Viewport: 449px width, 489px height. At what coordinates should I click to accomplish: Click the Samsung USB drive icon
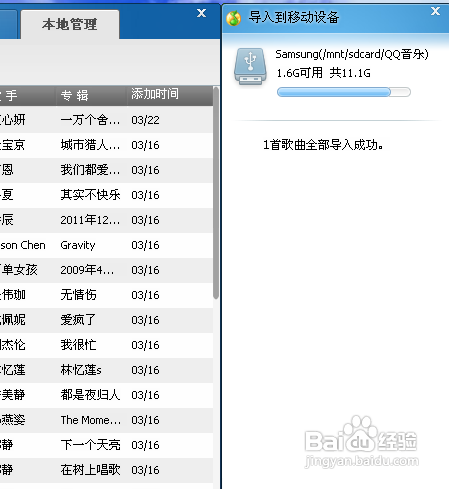click(251, 66)
